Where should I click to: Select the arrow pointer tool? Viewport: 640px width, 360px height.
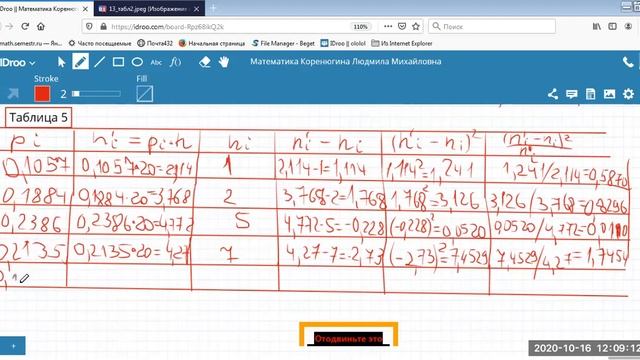pos(61,62)
